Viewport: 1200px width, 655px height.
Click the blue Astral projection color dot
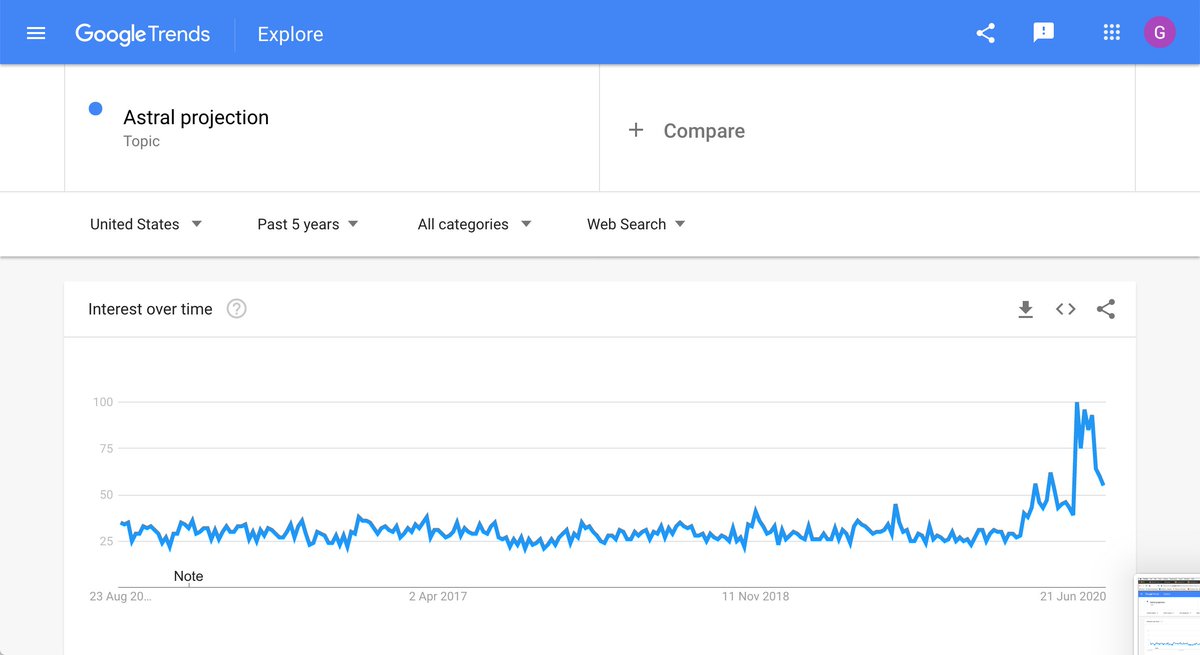tap(96, 109)
